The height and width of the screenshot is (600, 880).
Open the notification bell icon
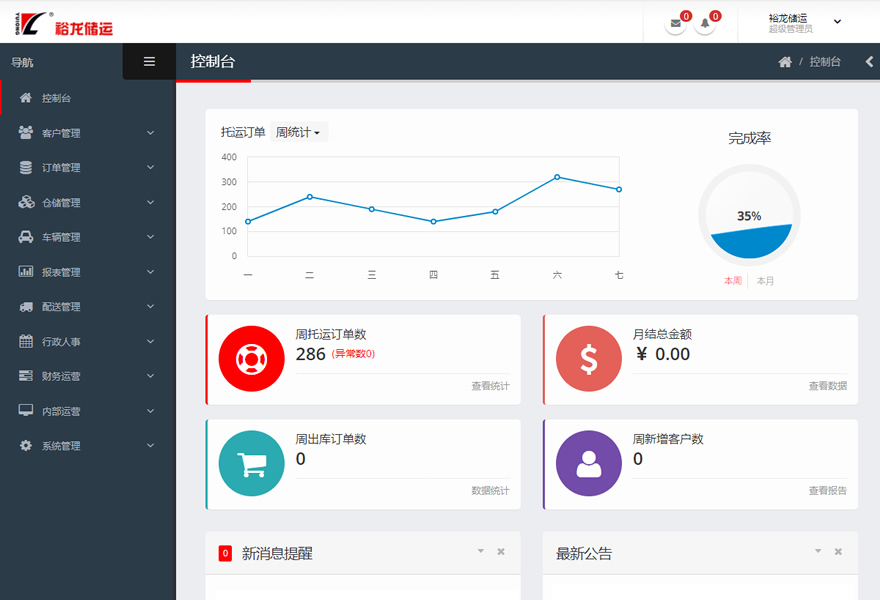(705, 24)
